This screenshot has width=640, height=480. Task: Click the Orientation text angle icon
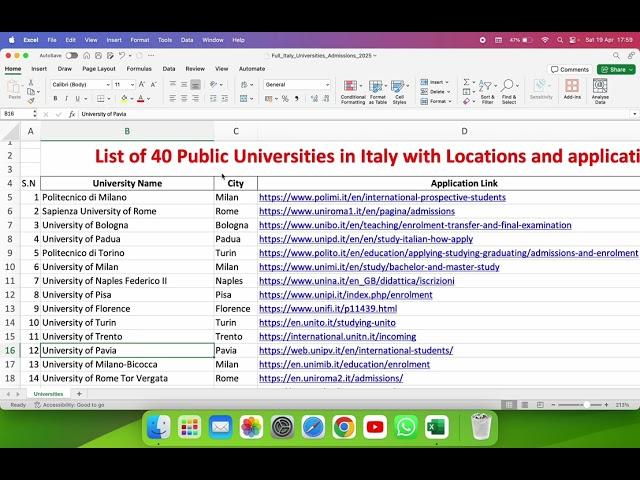pyautogui.click(x=213, y=84)
